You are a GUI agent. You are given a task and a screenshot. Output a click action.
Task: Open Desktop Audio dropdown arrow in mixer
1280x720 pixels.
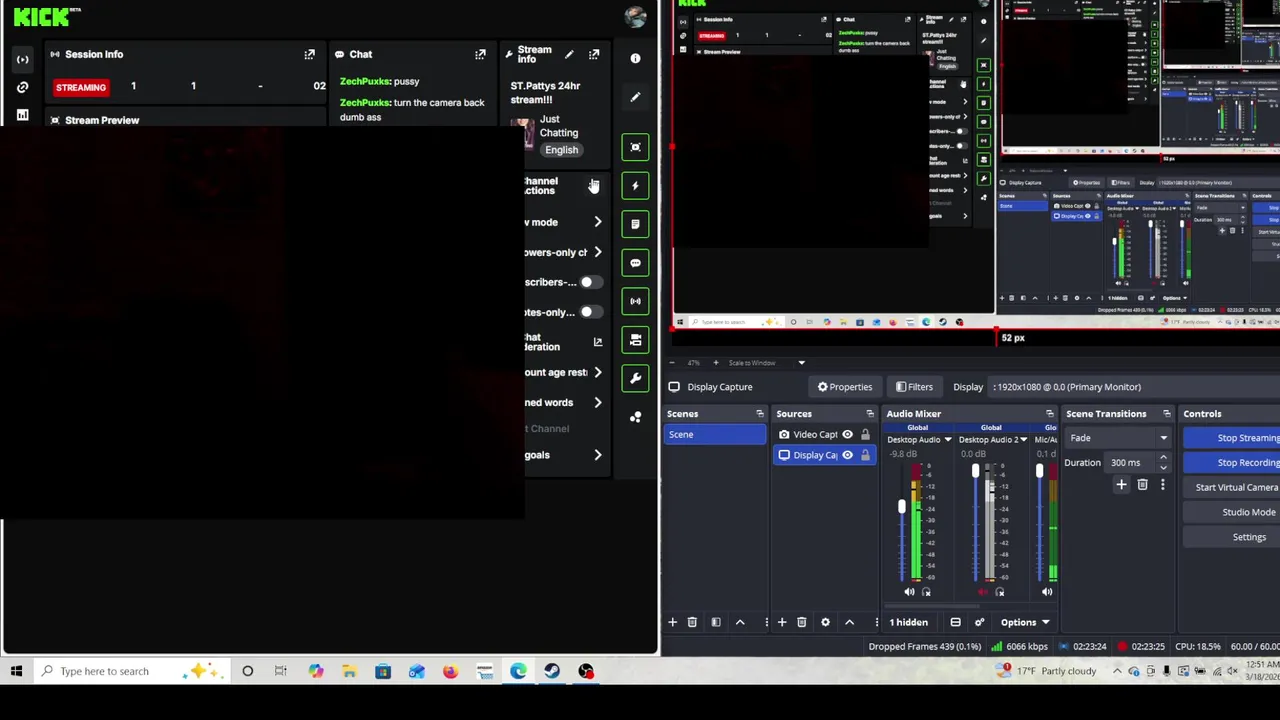click(948, 440)
